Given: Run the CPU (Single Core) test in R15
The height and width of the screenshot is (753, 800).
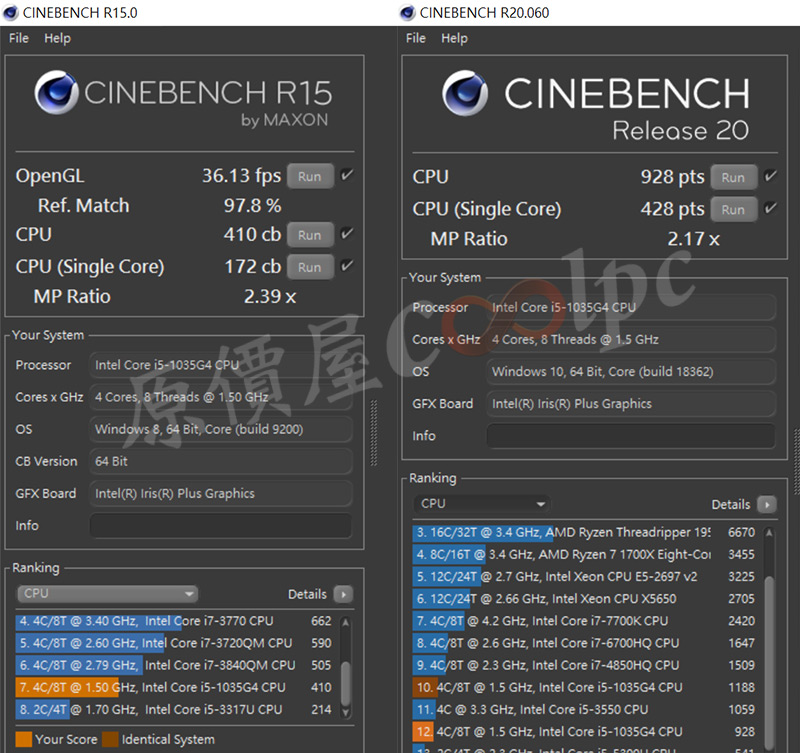Looking at the screenshot, I should click(x=310, y=267).
